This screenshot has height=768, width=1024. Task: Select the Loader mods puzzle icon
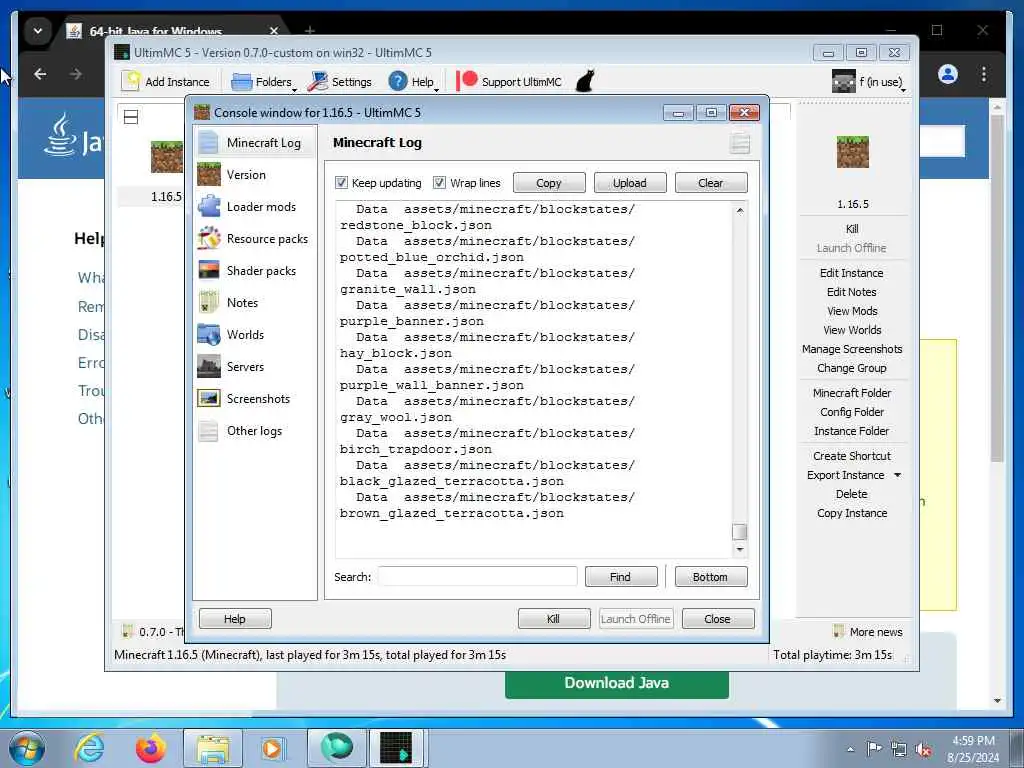coord(208,206)
